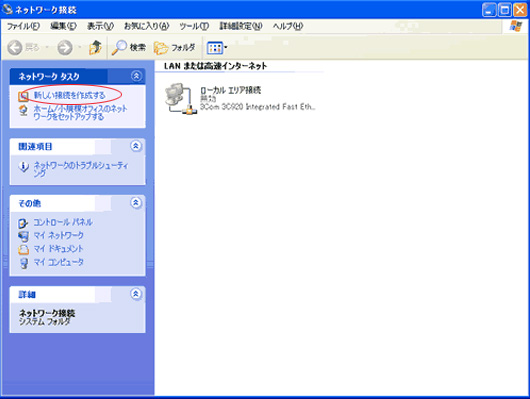
Task: Click home/small office network setup icon
Action: tap(23, 111)
